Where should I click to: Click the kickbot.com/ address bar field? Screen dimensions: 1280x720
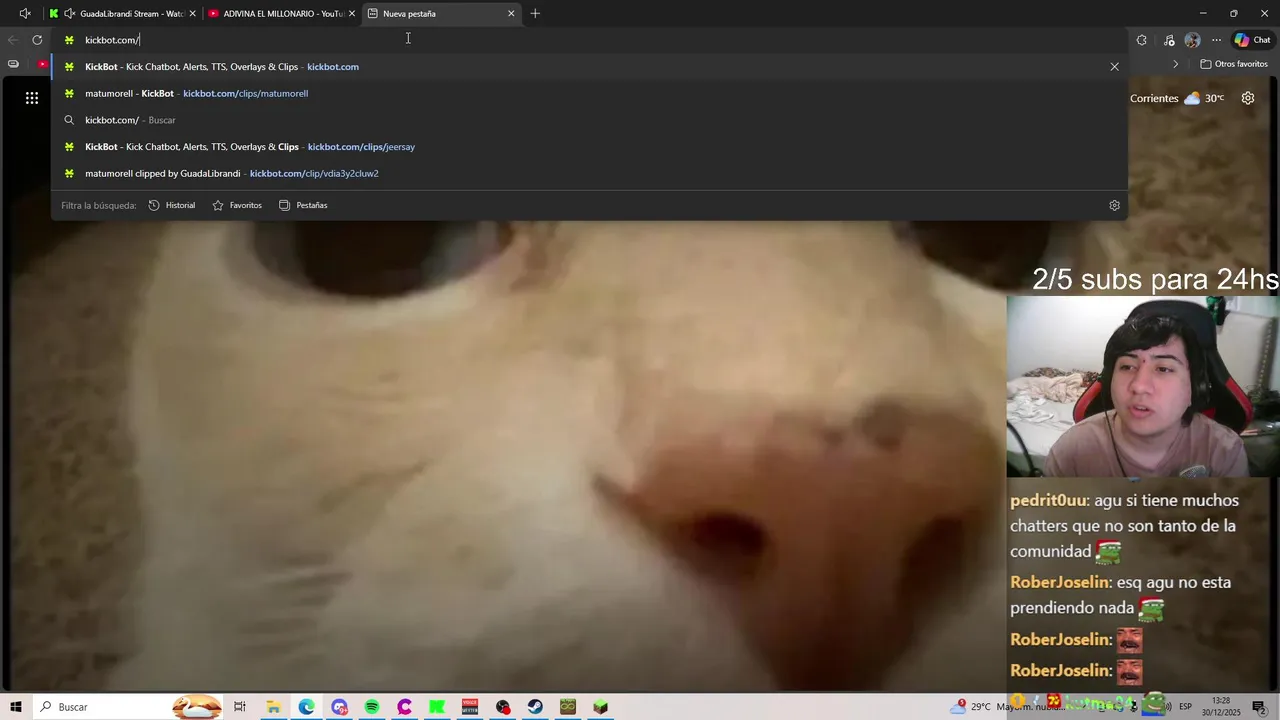coord(590,40)
